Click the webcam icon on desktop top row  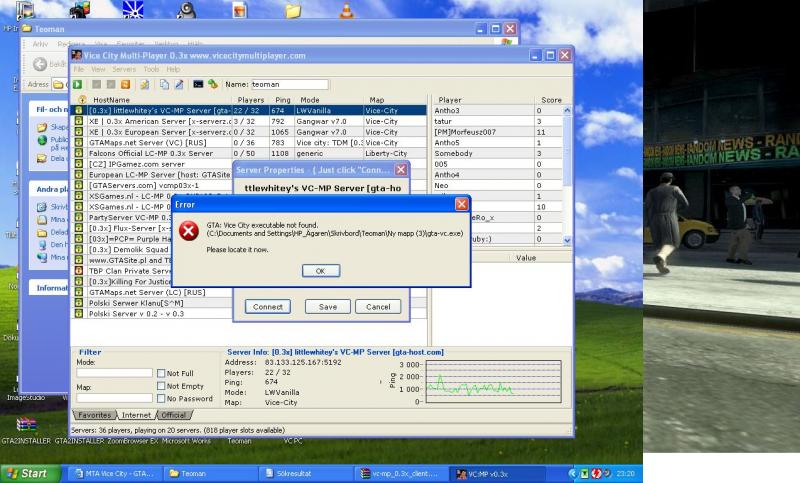tap(186, 10)
